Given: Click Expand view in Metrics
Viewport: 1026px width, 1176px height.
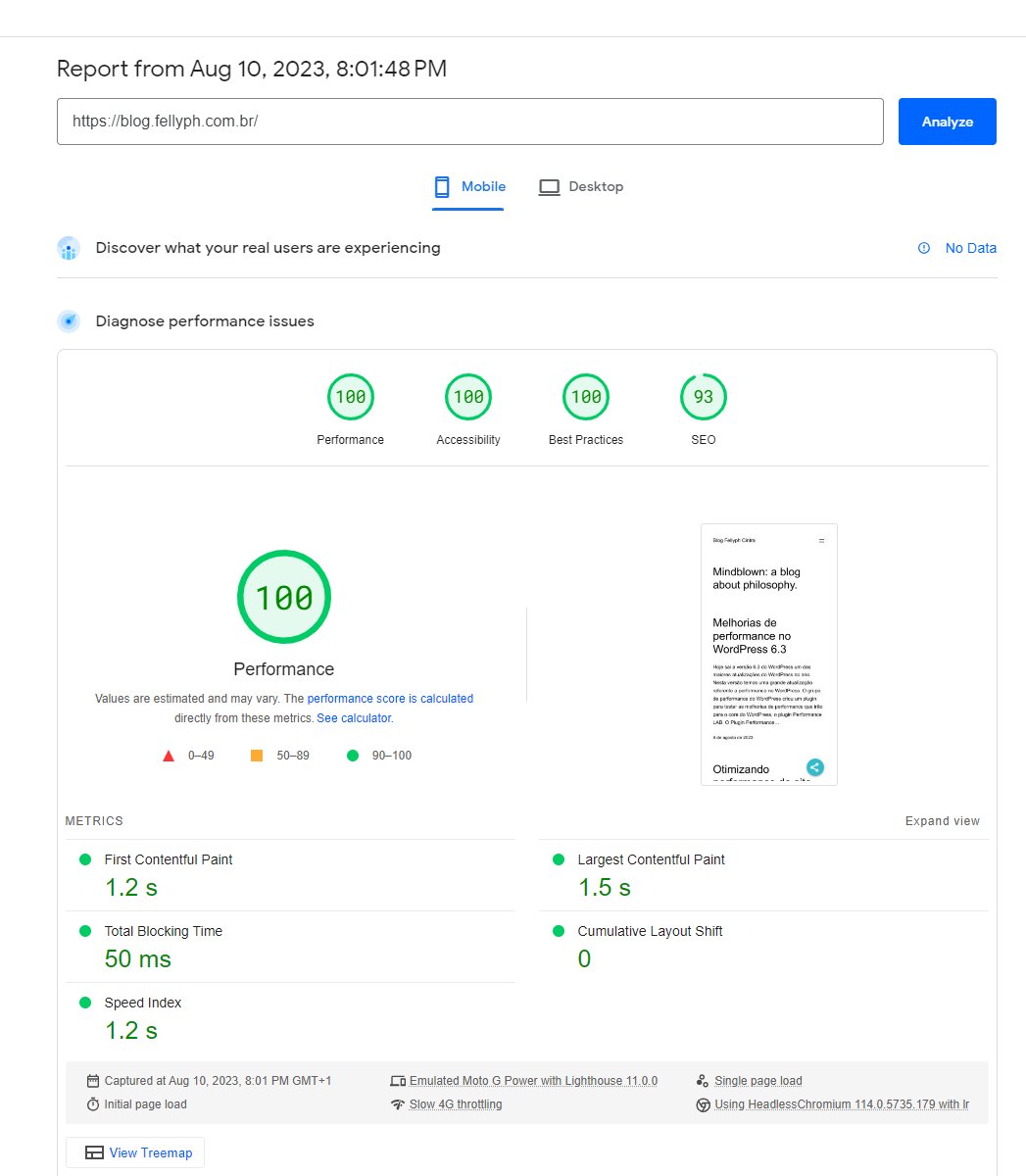Looking at the screenshot, I should [943, 821].
